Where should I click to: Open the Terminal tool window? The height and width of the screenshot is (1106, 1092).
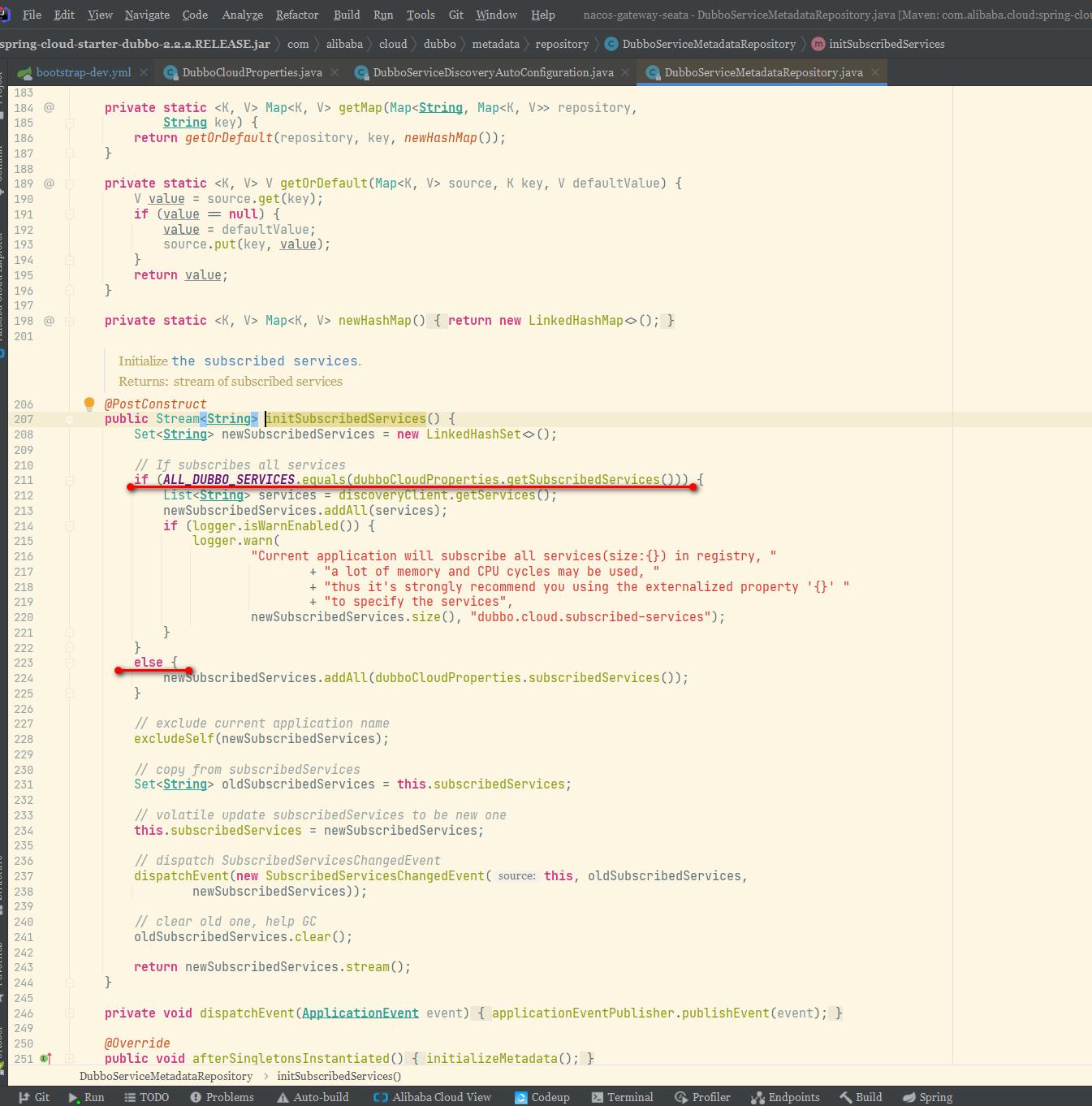click(x=622, y=1097)
